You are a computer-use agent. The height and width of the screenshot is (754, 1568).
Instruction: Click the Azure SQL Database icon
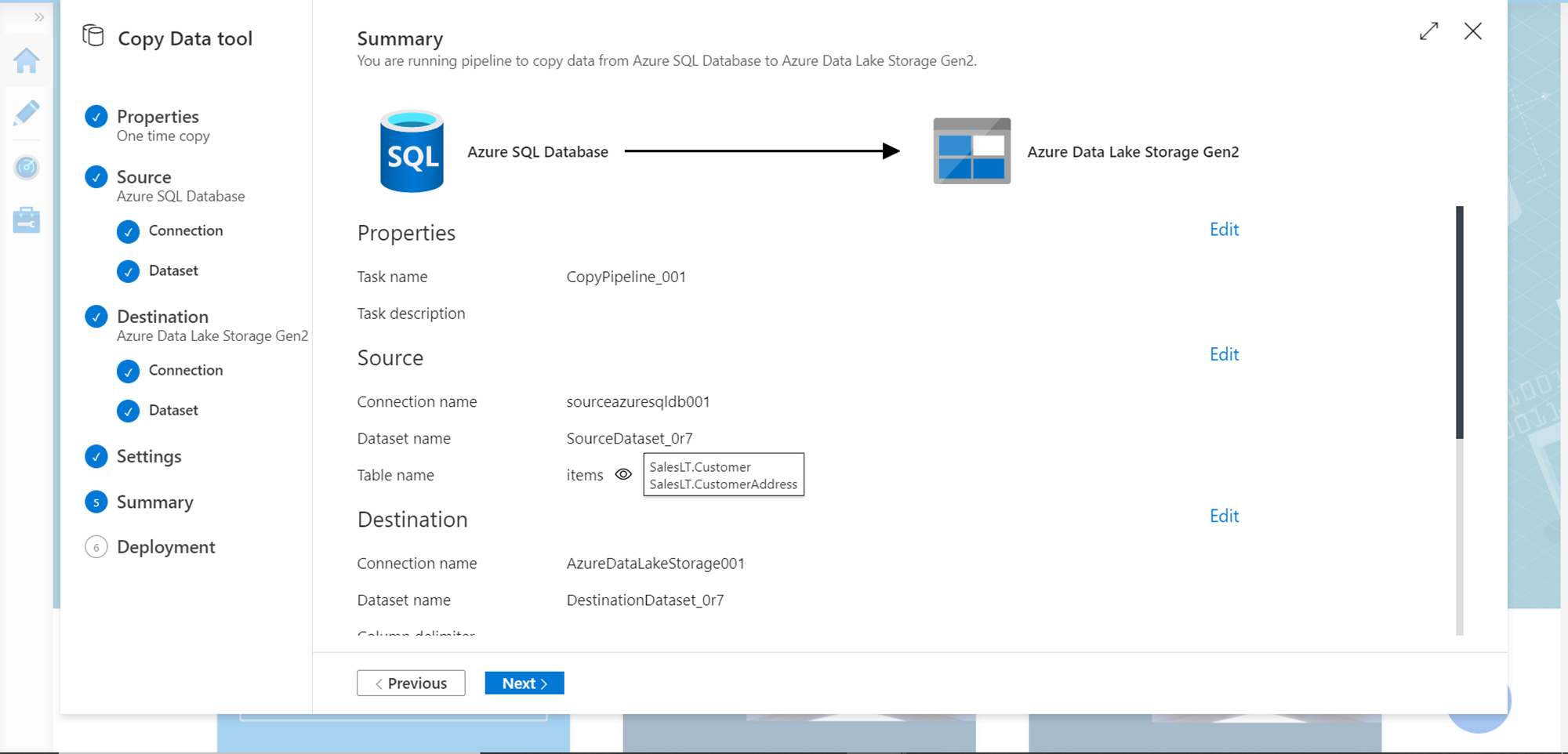click(x=412, y=151)
